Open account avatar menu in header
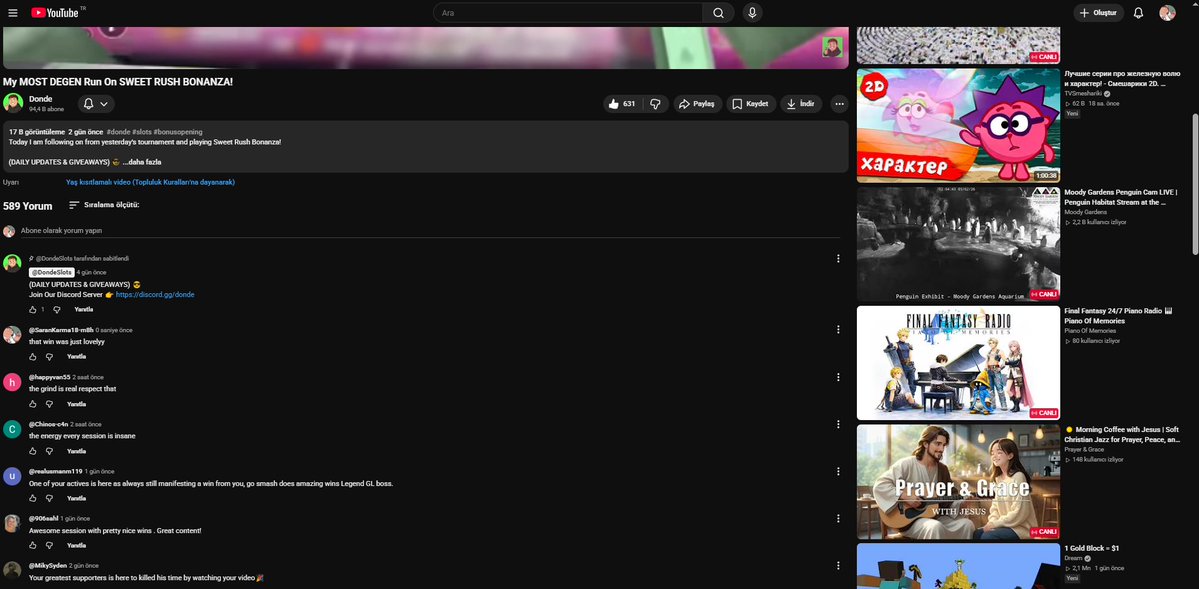This screenshot has height=589, width=1199. click(x=1167, y=13)
